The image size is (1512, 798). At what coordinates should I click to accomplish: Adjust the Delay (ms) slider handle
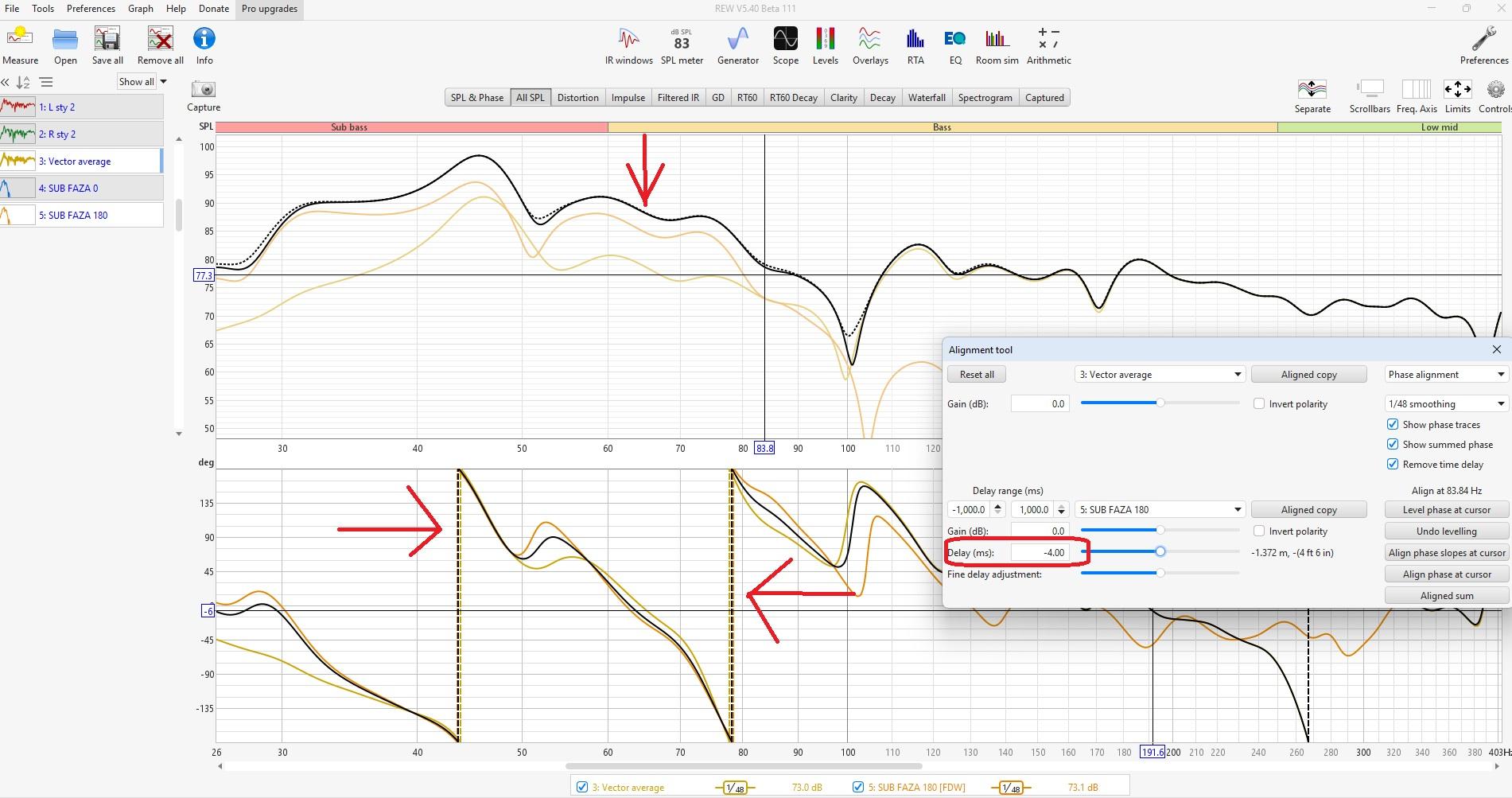pyautogui.click(x=1160, y=551)
